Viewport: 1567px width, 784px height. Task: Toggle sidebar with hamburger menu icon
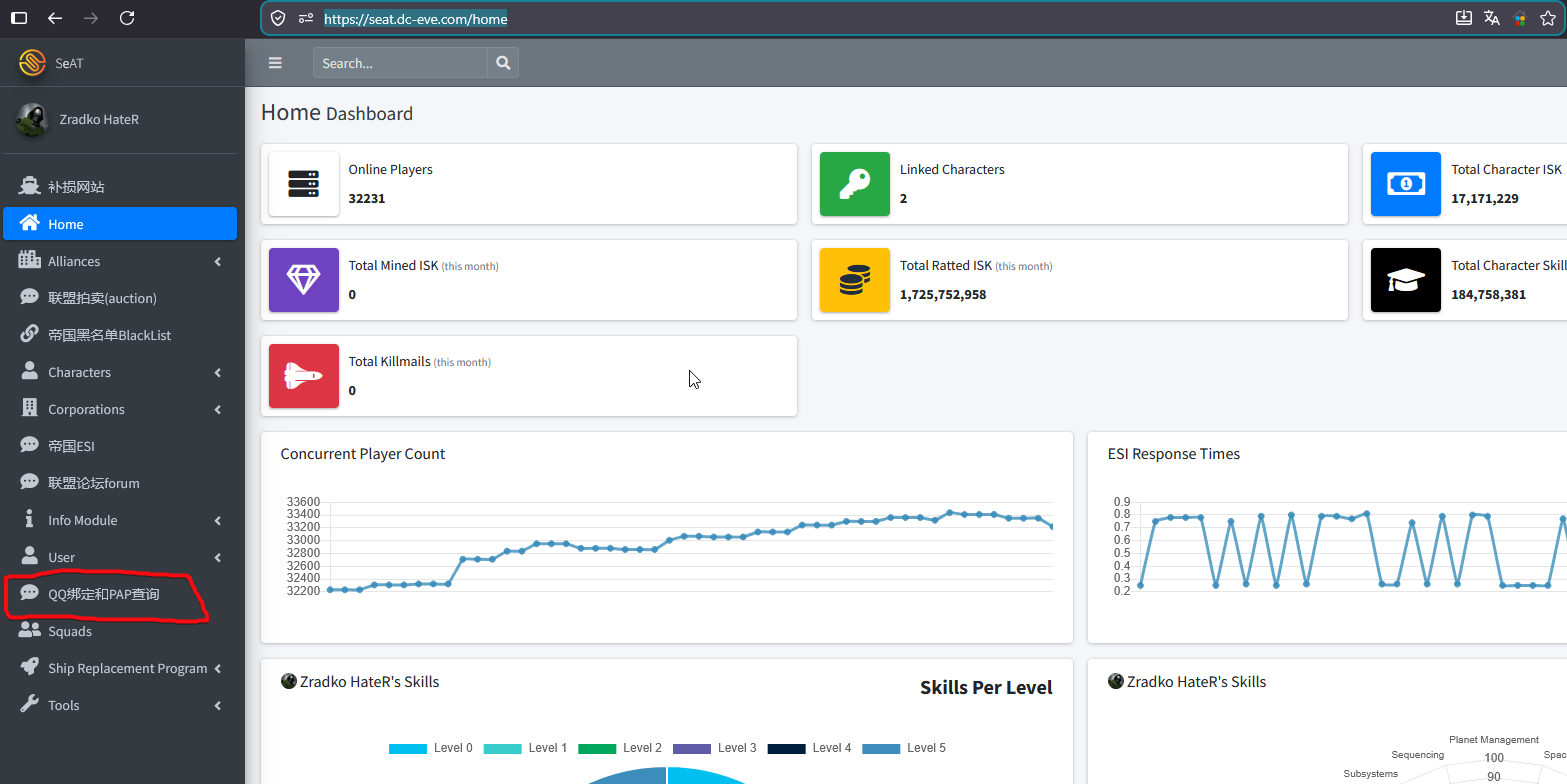[275, 63]
